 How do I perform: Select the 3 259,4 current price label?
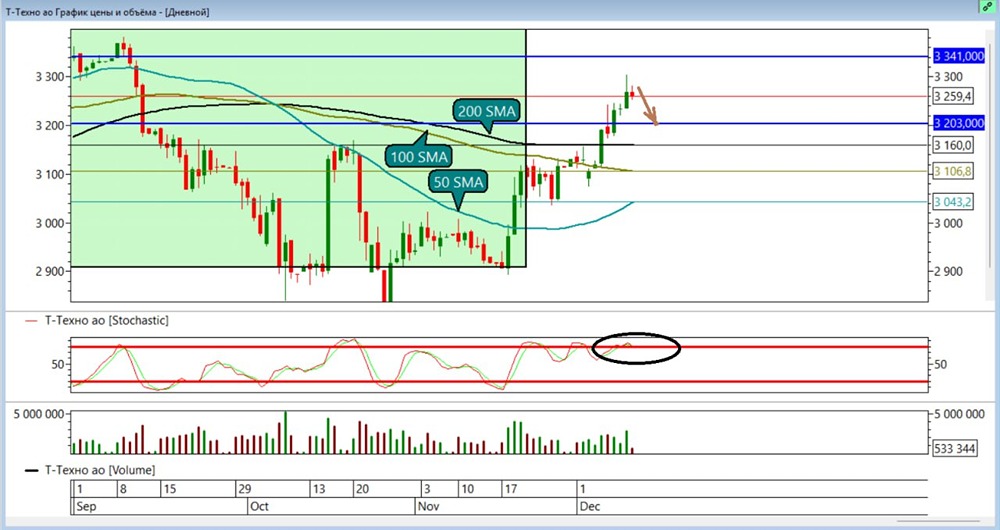(953, 96)
